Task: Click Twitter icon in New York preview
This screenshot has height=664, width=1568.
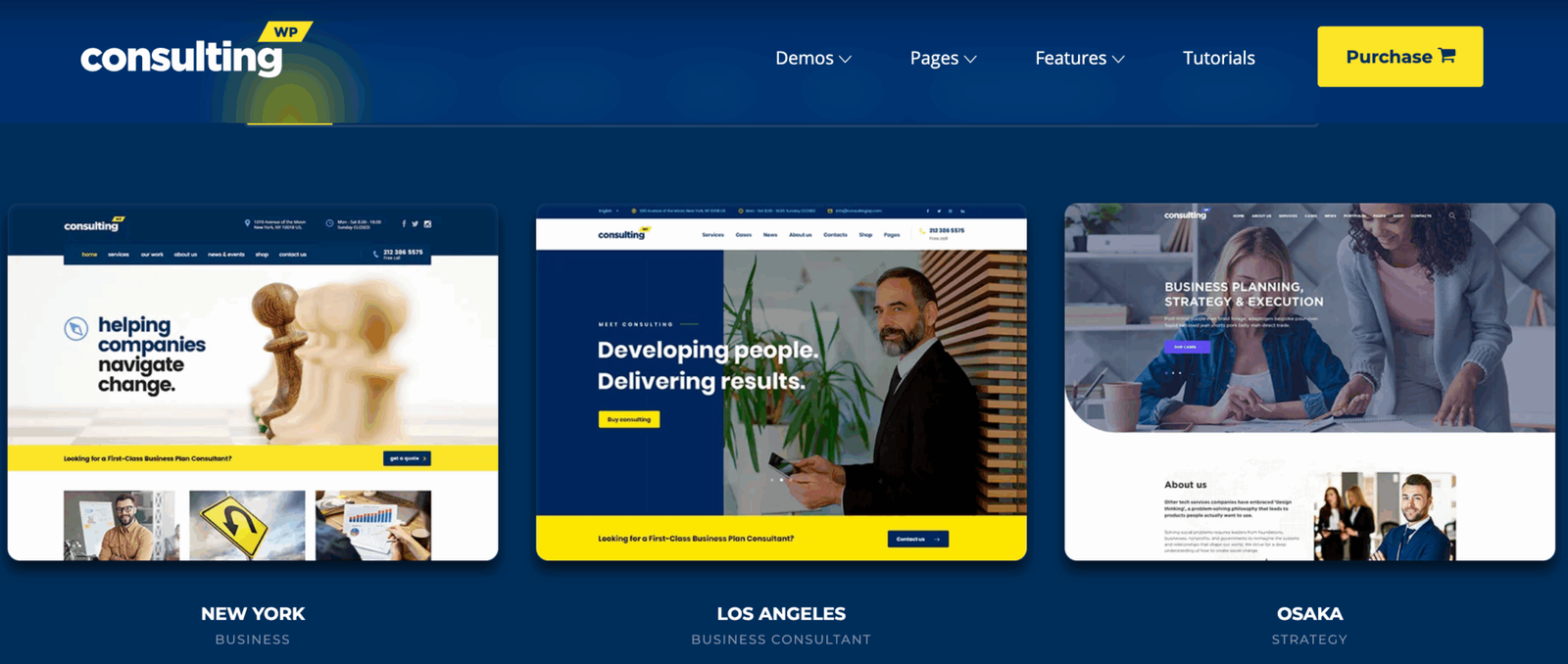Action: pos(416,224)
